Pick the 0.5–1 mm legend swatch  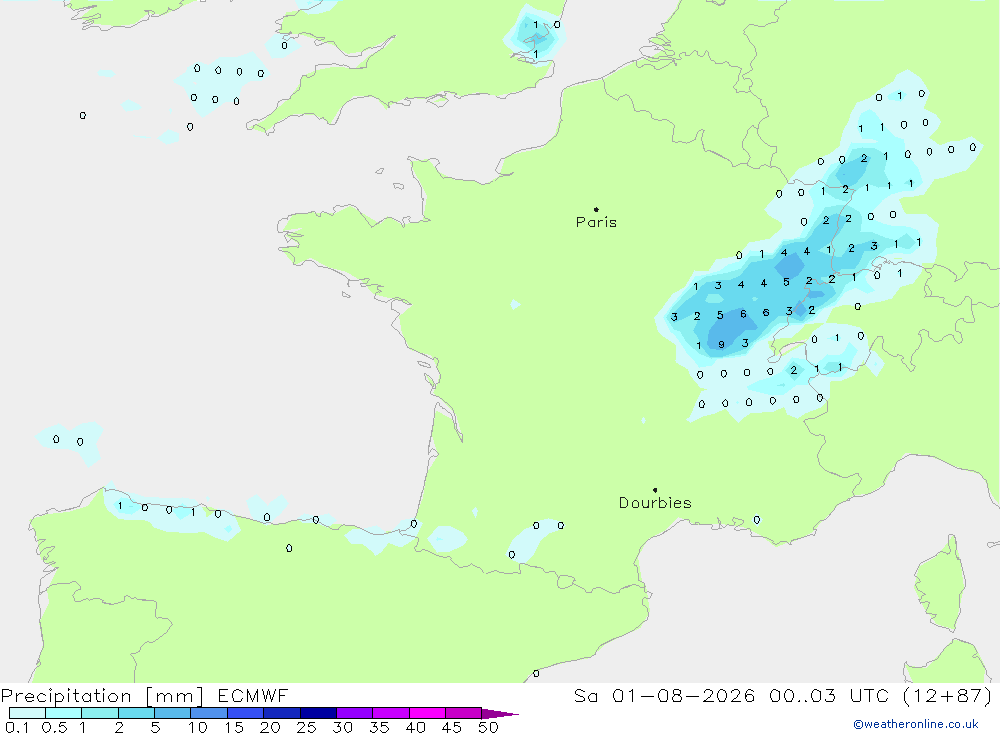63,713
